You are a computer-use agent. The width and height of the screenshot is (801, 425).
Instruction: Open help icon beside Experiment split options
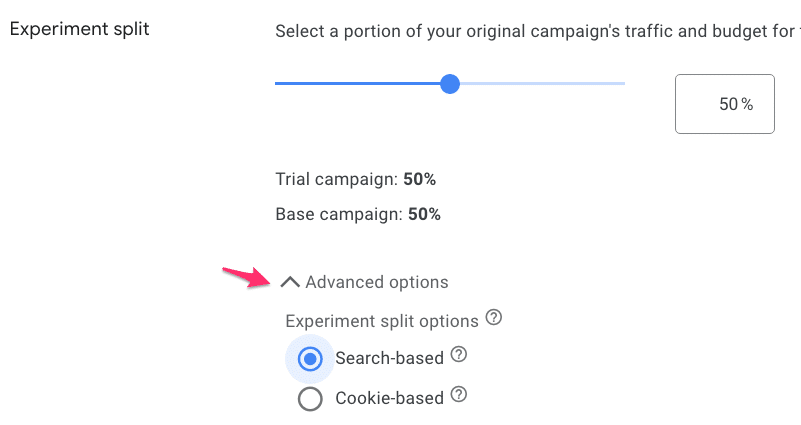[x=493, y=317]
